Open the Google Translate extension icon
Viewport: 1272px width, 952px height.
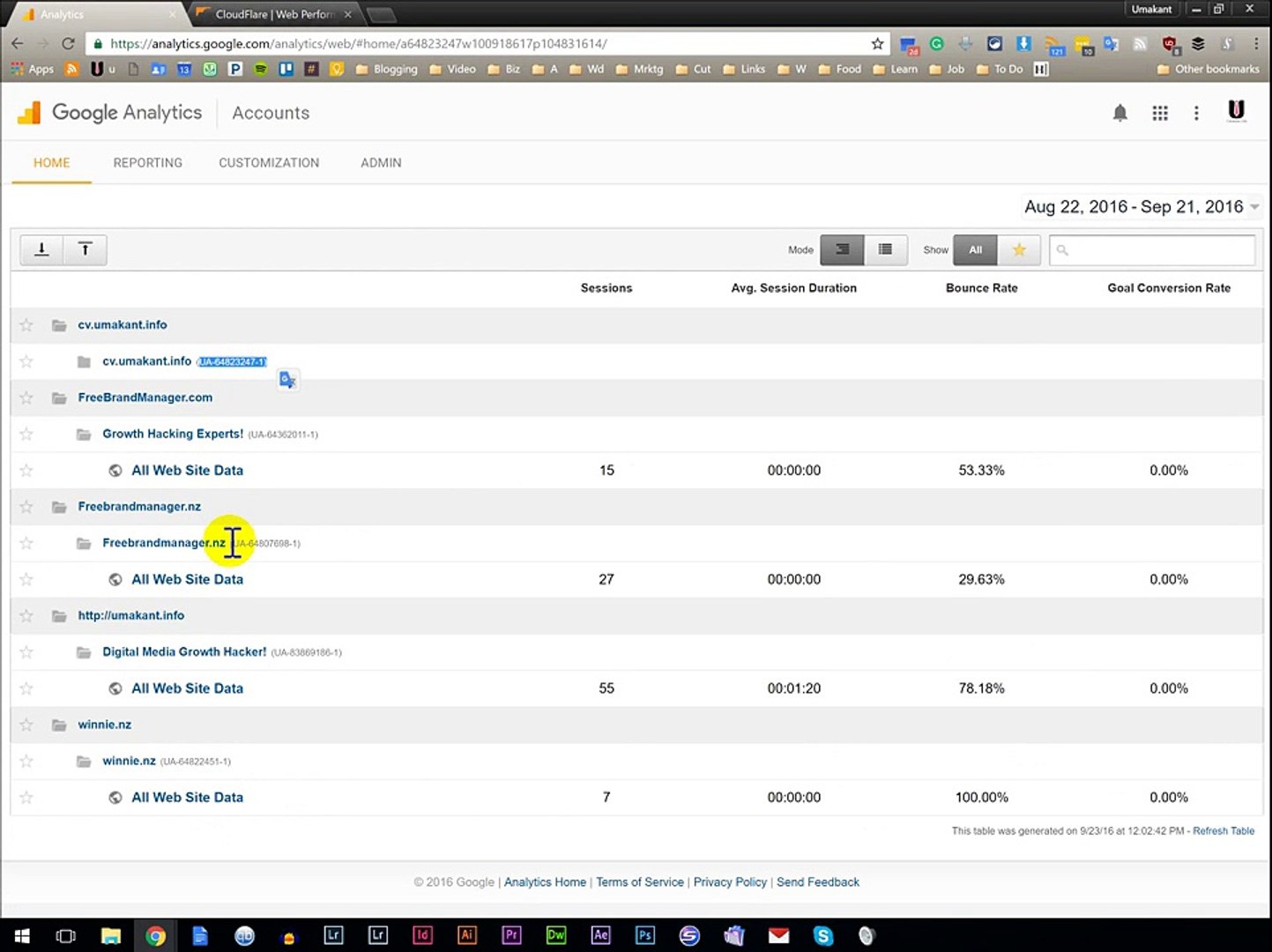1111,43
